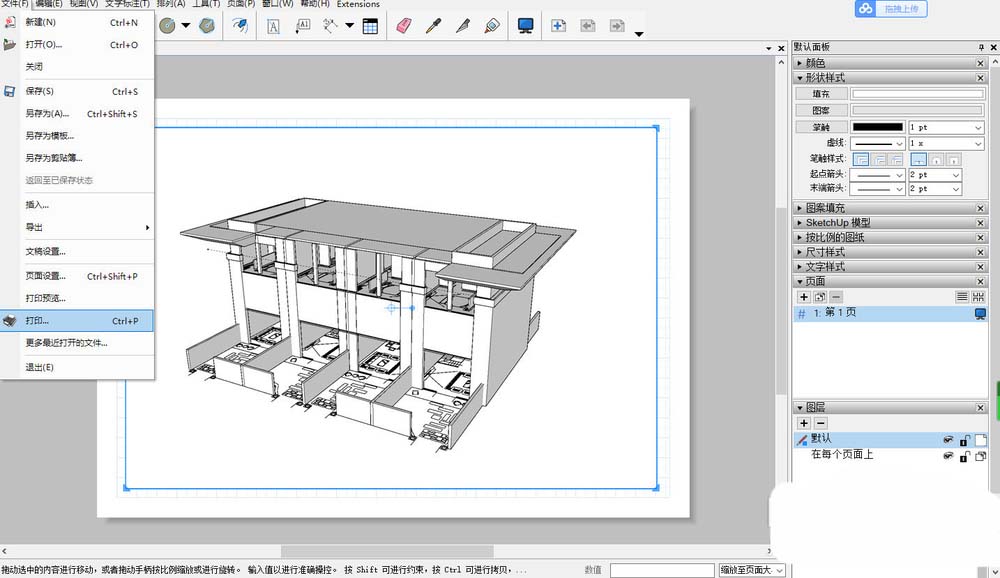
Task: Select the Split knife tool
Action: (x=462, y=26)
